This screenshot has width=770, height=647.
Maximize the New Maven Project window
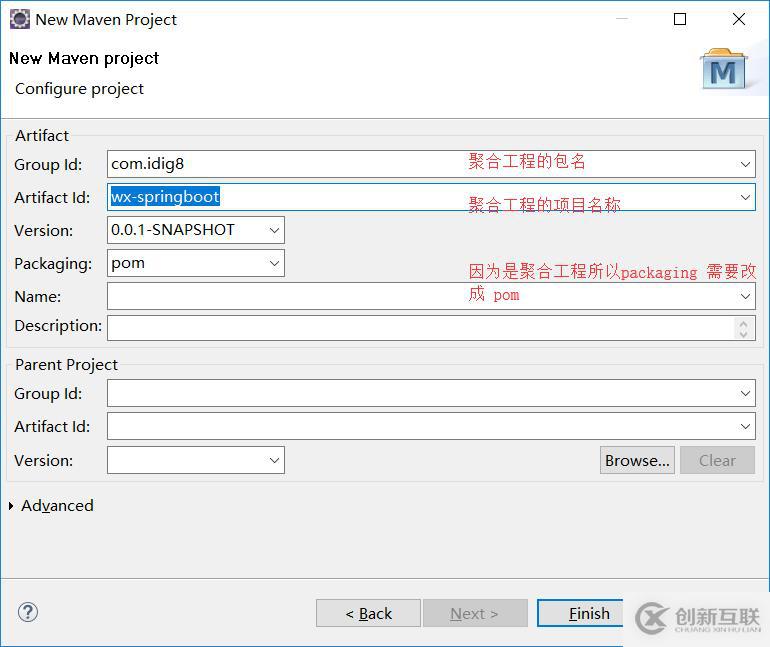click(x=680, y=19)
